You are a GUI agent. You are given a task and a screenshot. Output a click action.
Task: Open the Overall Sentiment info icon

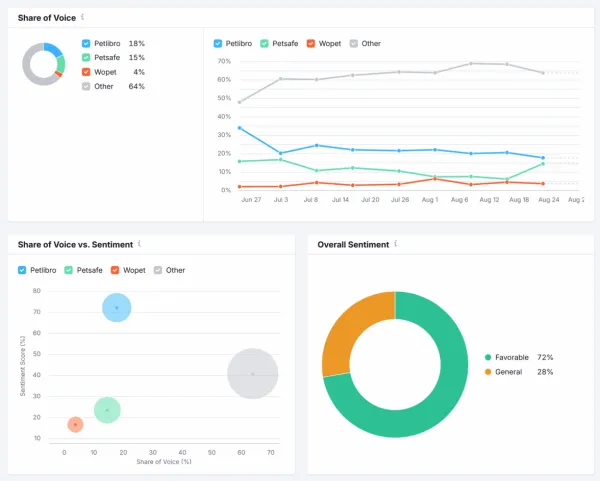[395, 244]
